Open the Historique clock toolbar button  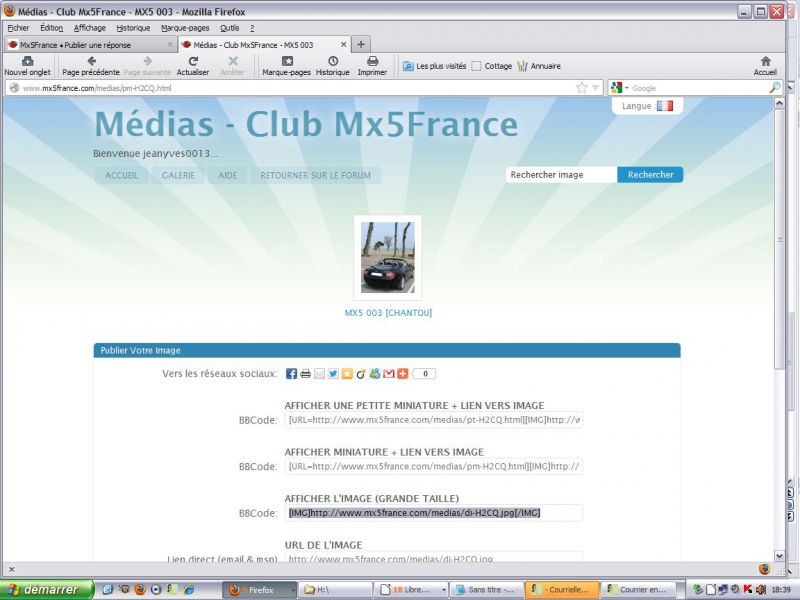pyautogui.click(x=333, y=66)
